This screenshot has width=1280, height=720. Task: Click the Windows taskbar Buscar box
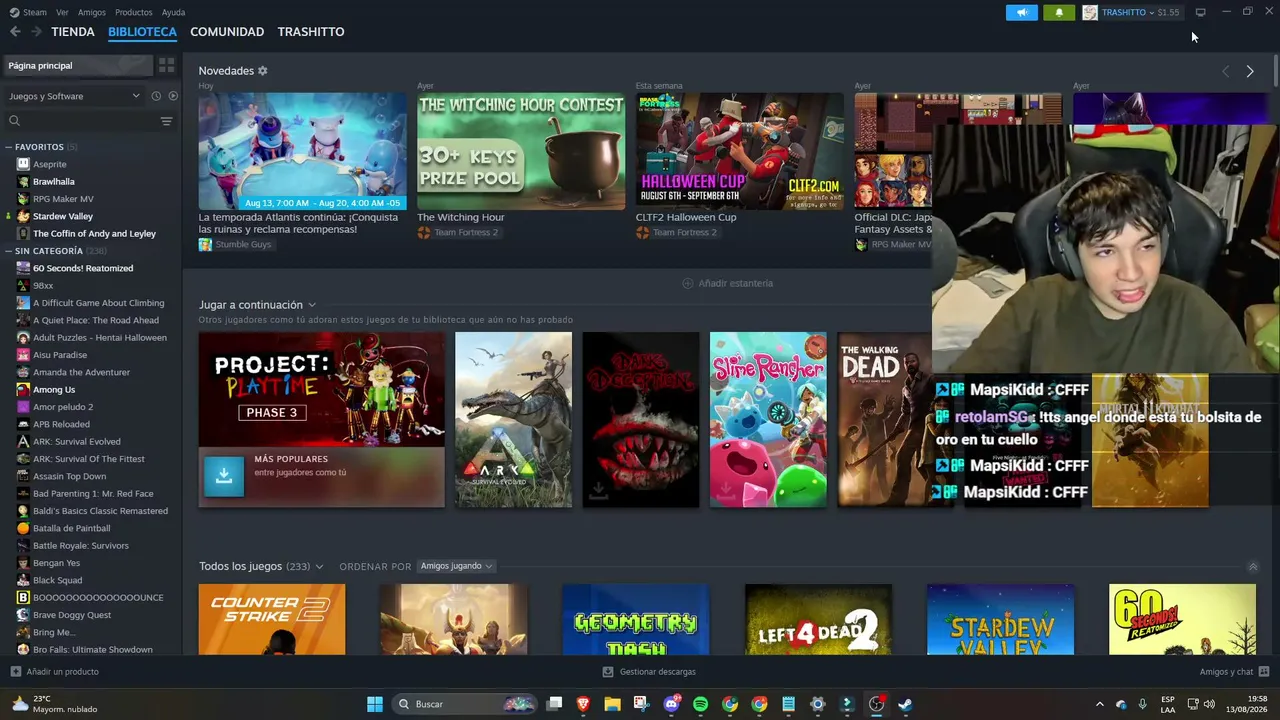[465, 704]
